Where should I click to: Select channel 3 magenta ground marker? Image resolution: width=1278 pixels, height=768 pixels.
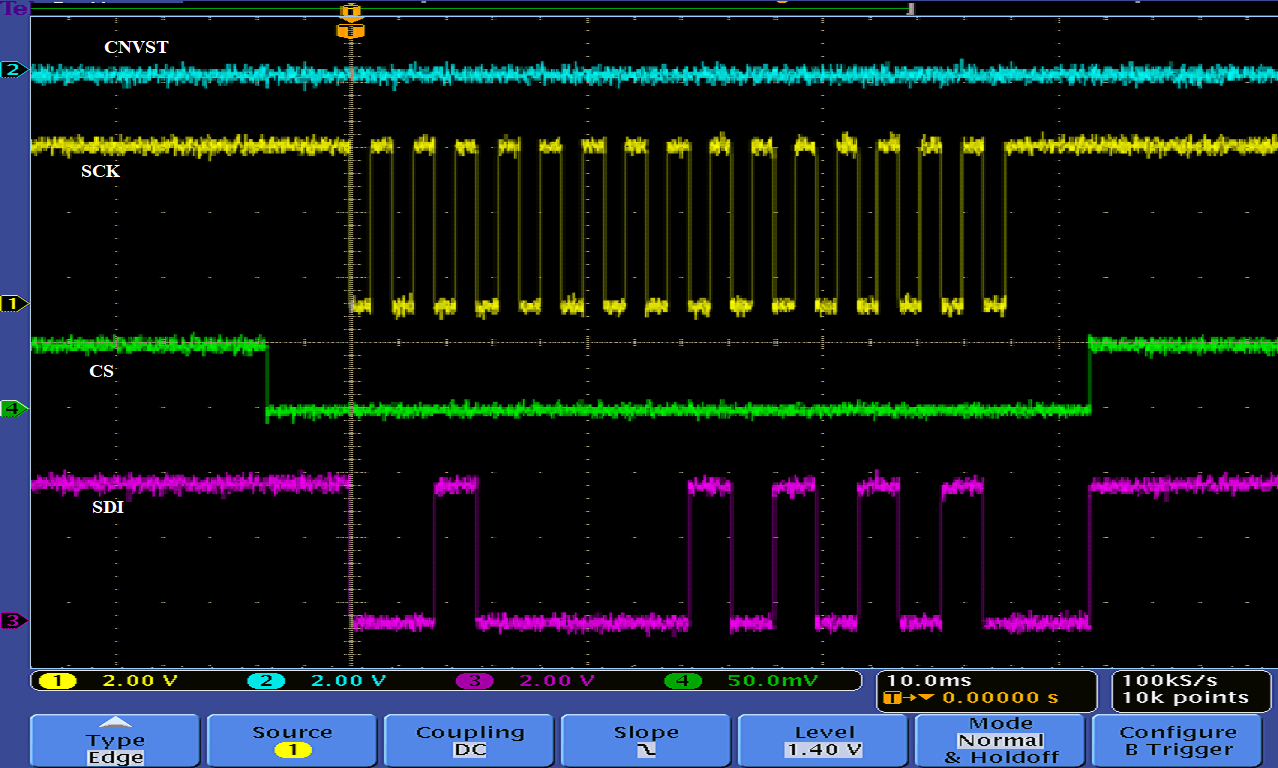click(x=14, y=621)
